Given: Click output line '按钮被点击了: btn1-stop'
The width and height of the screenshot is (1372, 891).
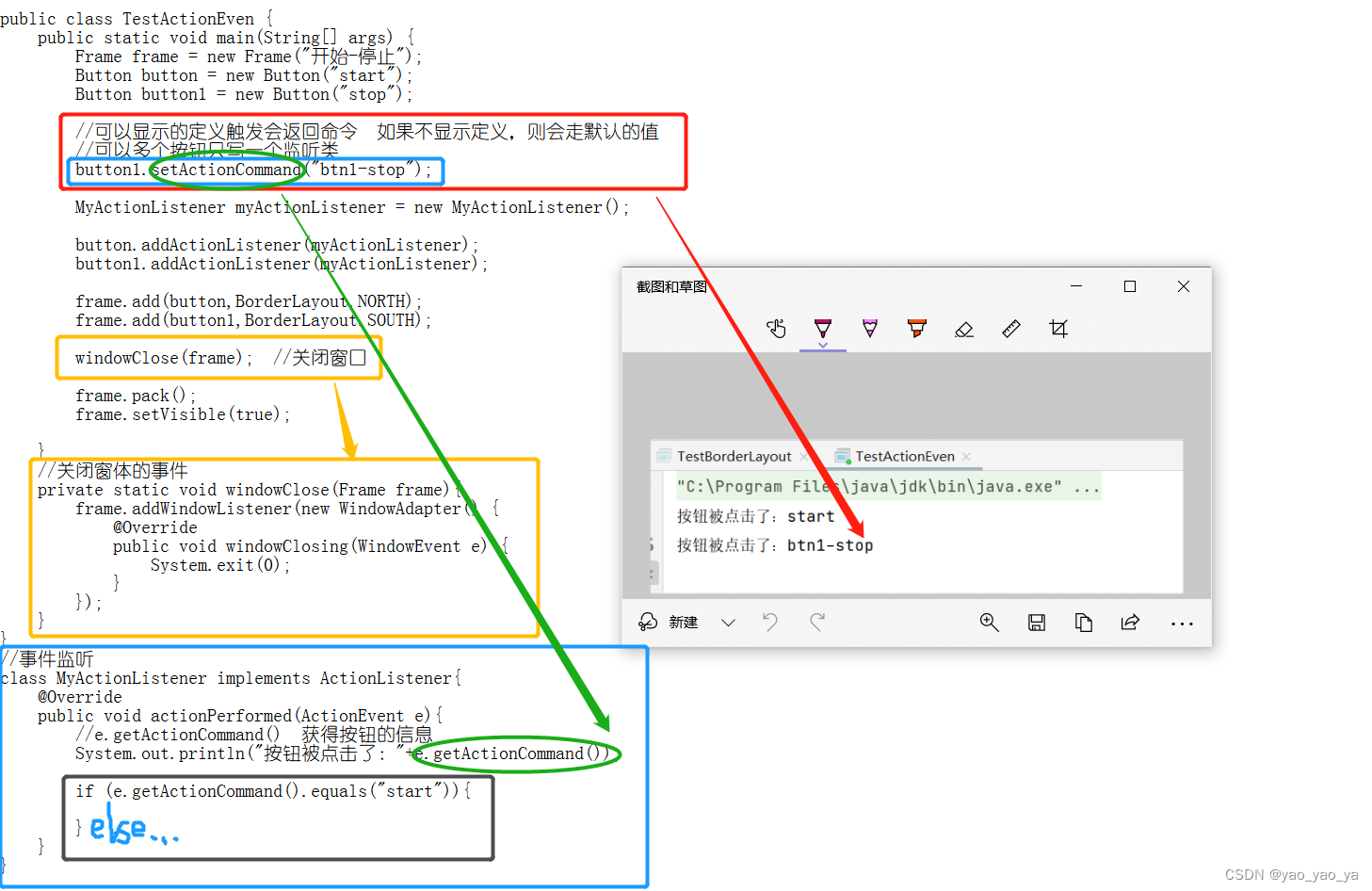Looking at the screenshot, I should pos(775,545).
